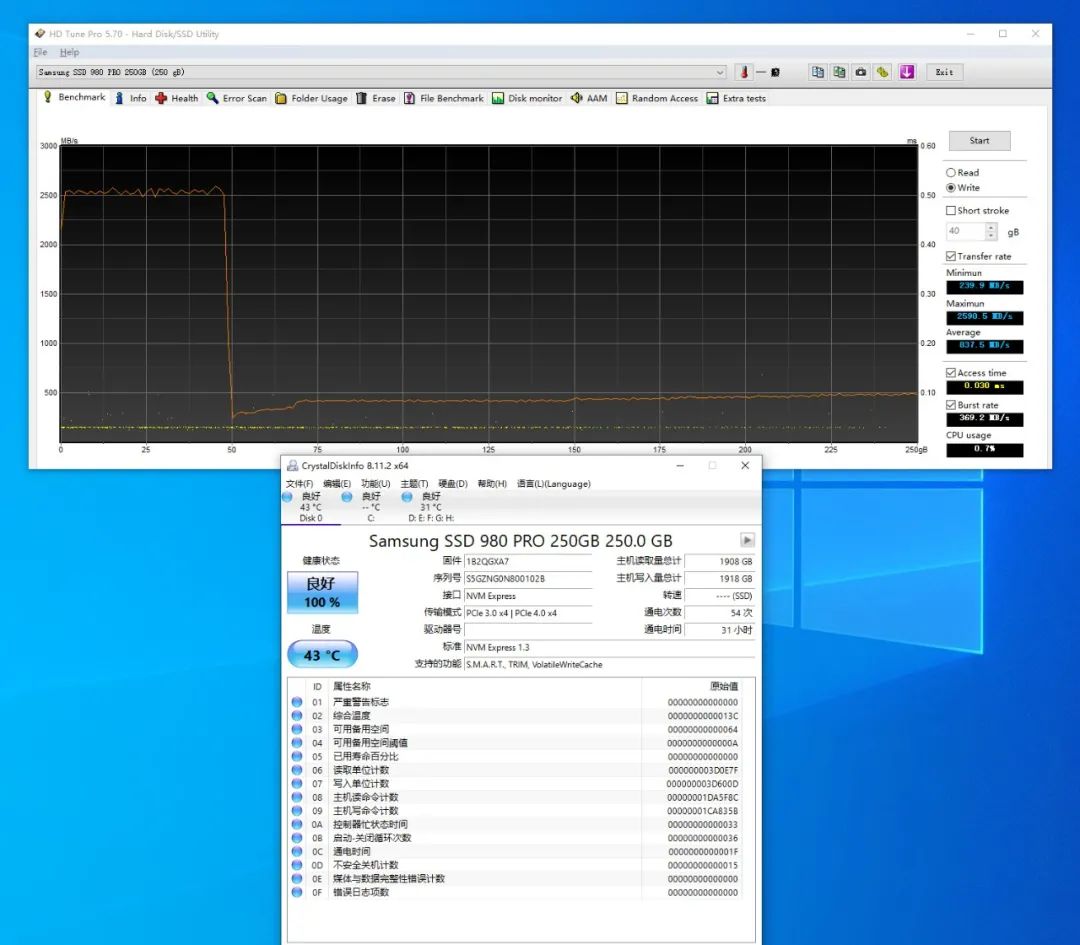The image size is (1080, 945).
Task: Click the blue 良好 100% health status box
Action: point(322,593)
